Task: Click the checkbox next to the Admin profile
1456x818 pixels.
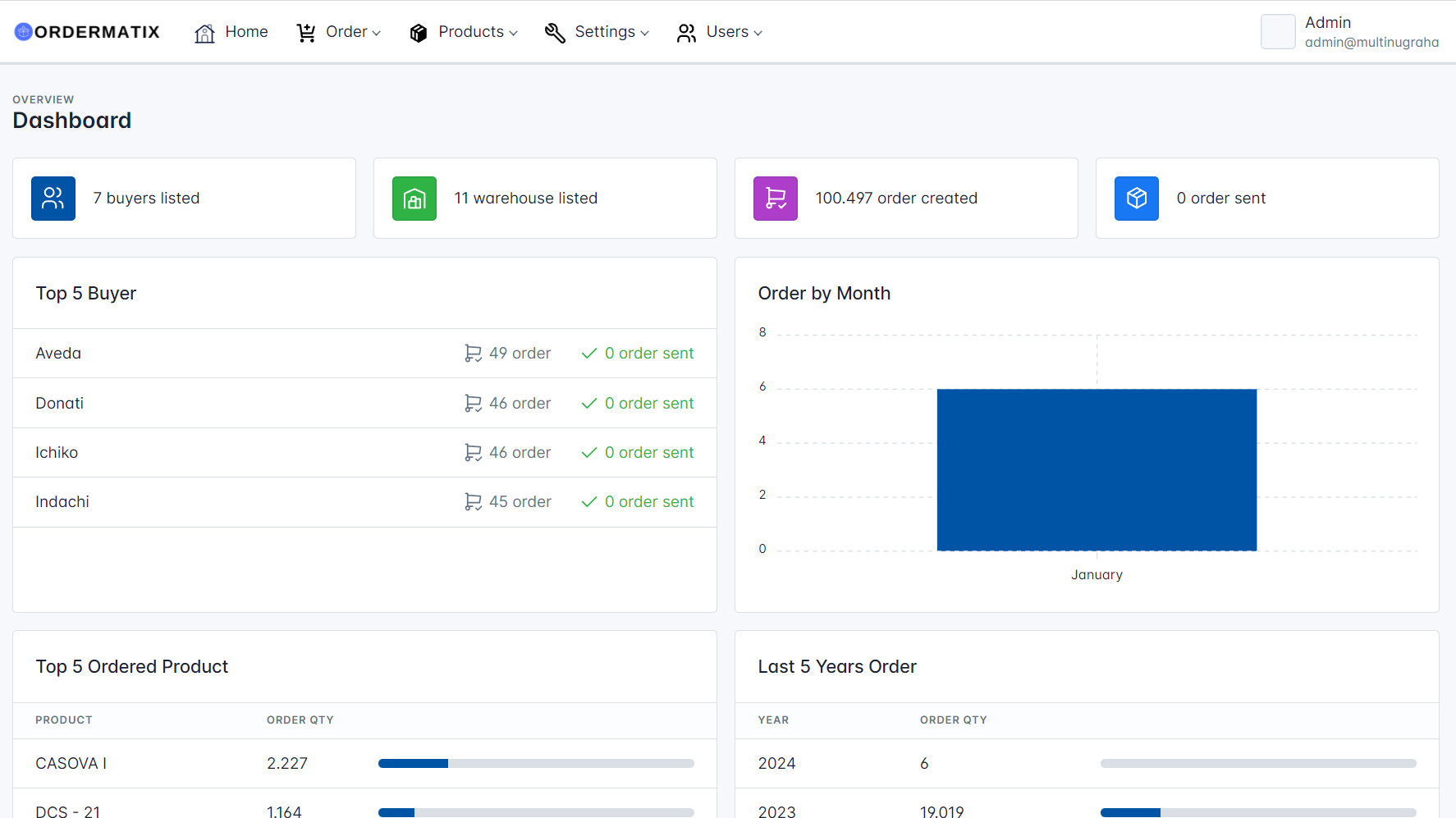Action: pos(1278,31)
